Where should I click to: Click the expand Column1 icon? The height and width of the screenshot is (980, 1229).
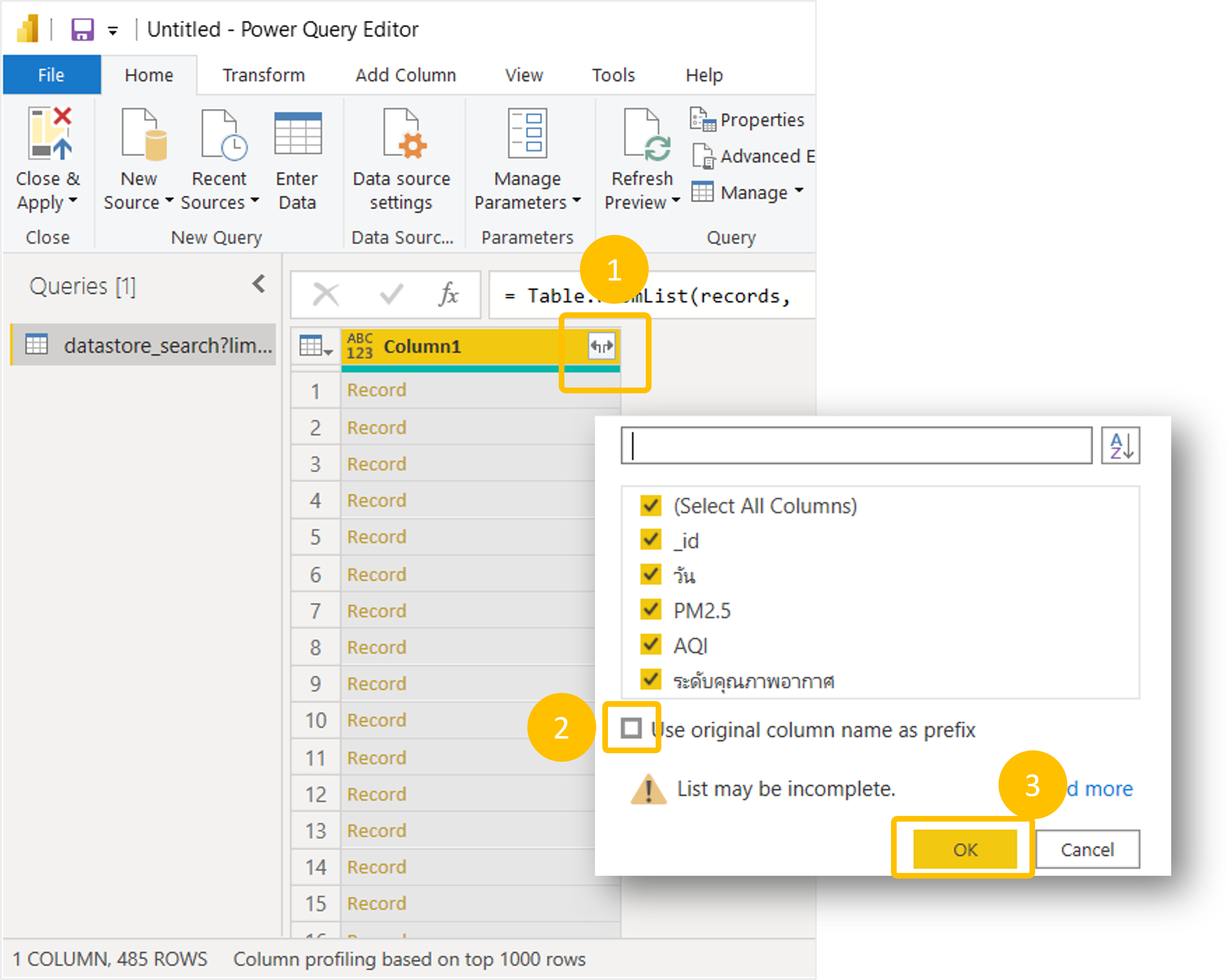click(x=602, y=346)
